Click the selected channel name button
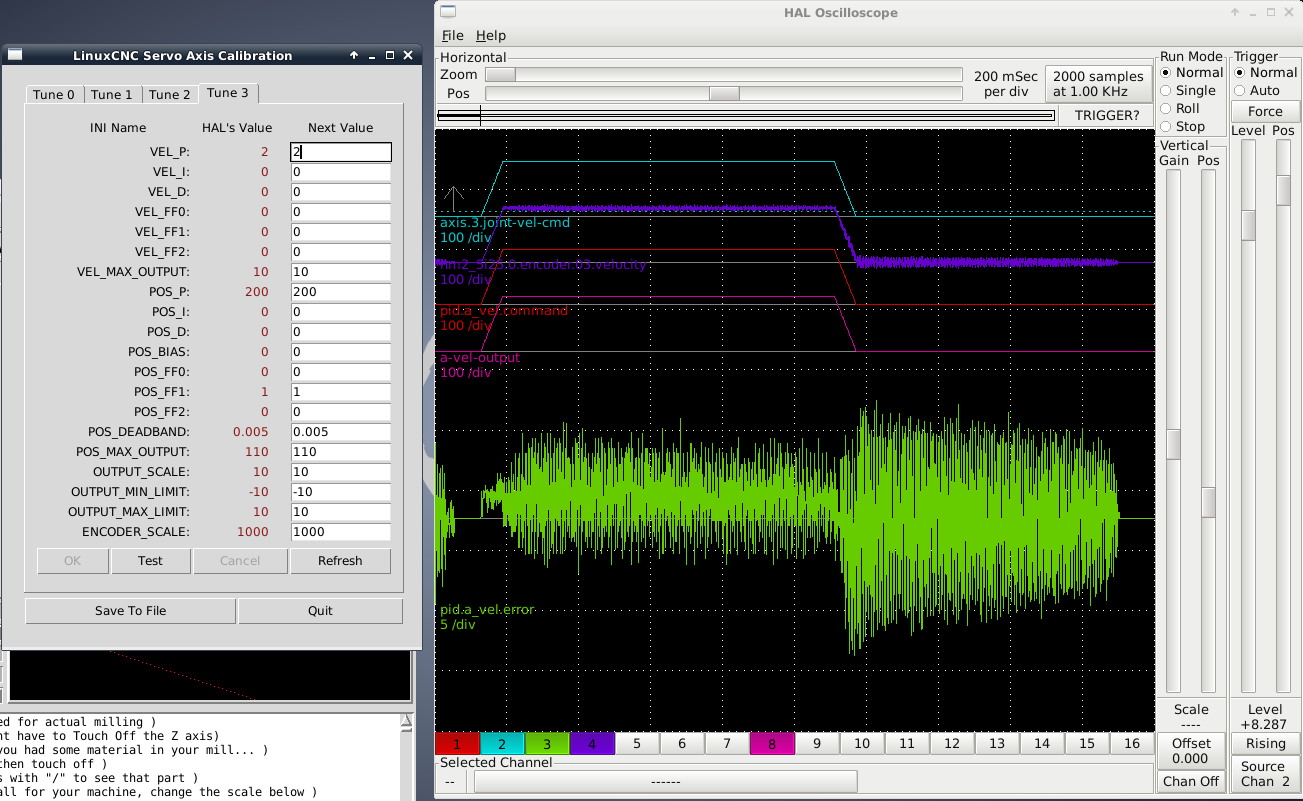This screenshot has height=801, width=1303. (665, 782)
